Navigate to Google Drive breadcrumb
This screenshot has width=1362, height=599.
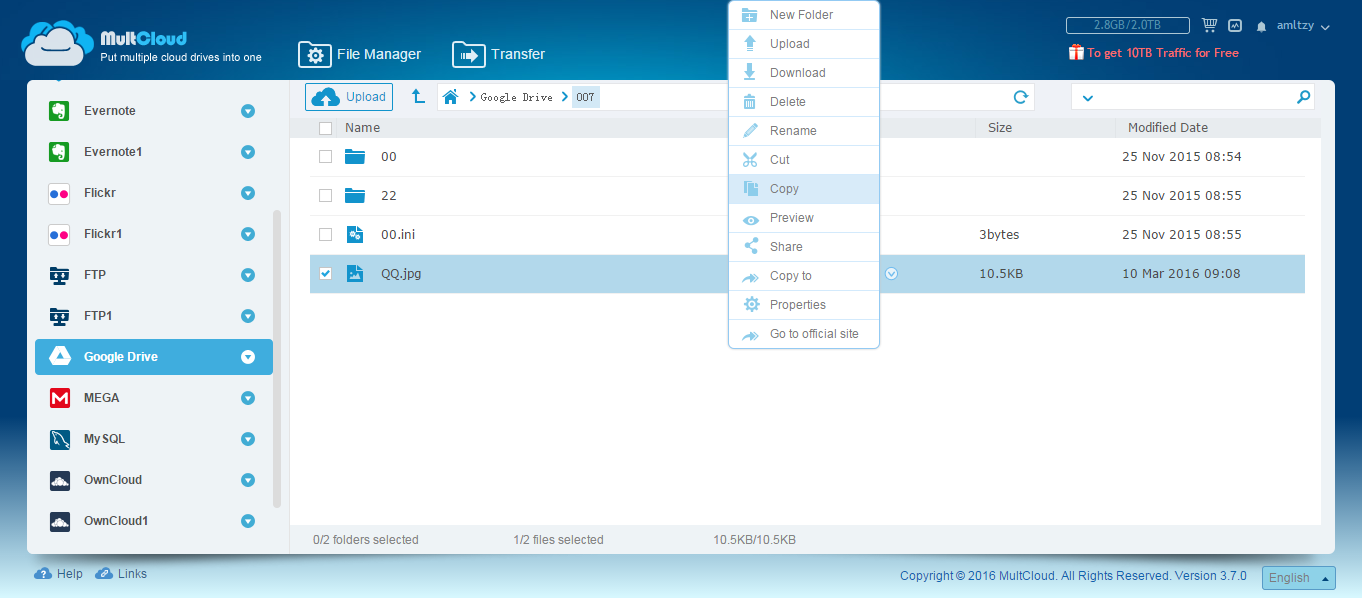[516, 97]
